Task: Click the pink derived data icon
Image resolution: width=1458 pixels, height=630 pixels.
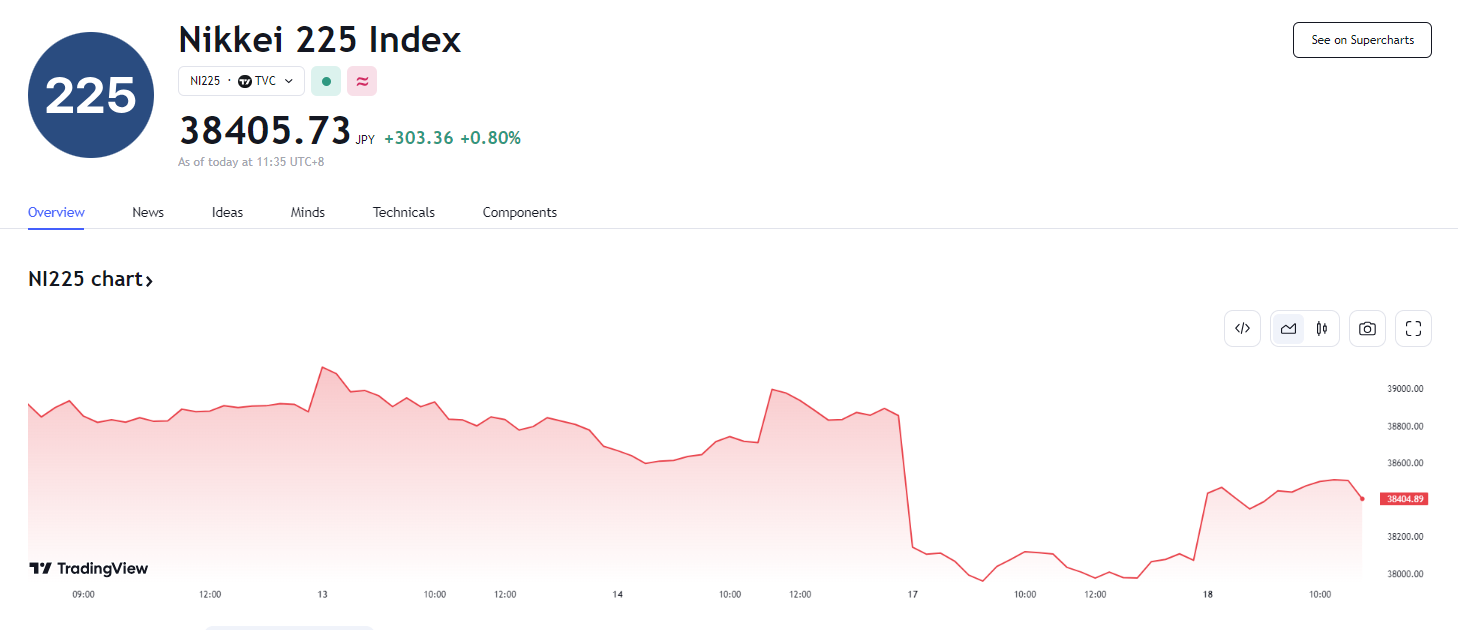Action: [362, 81]
